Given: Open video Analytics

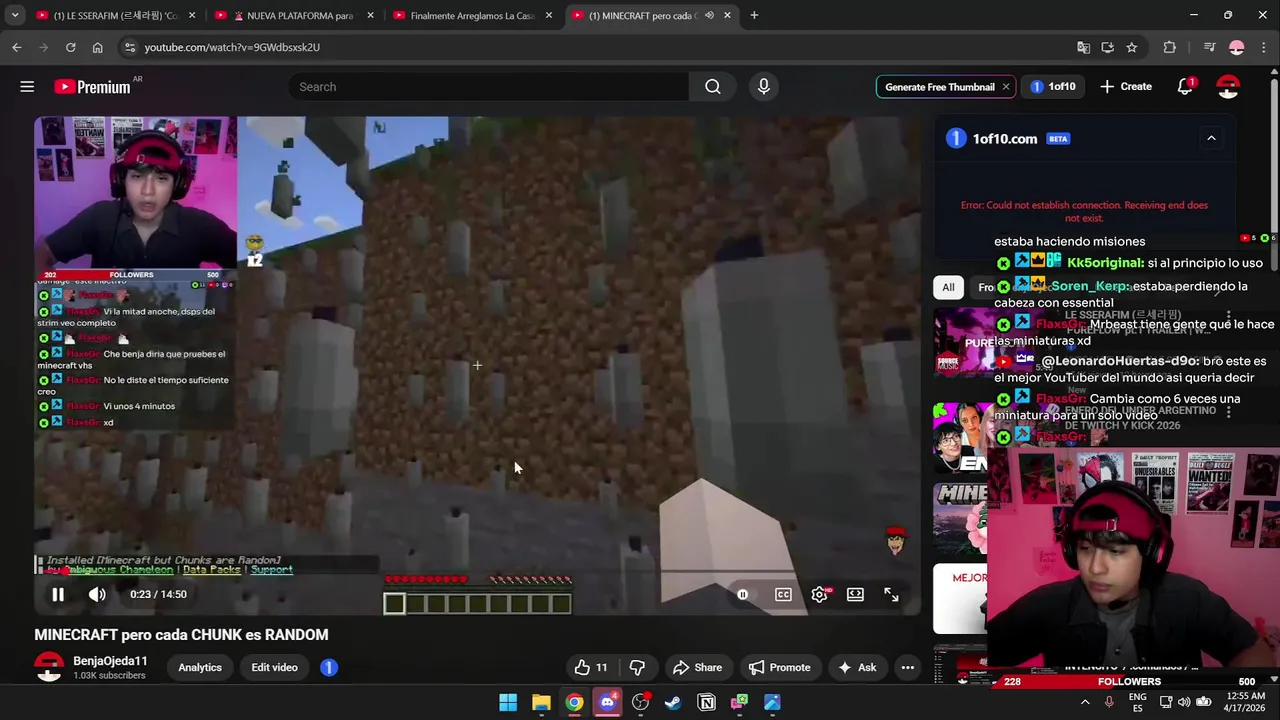Looking at the screenshot, I should (x=200, y=667).
